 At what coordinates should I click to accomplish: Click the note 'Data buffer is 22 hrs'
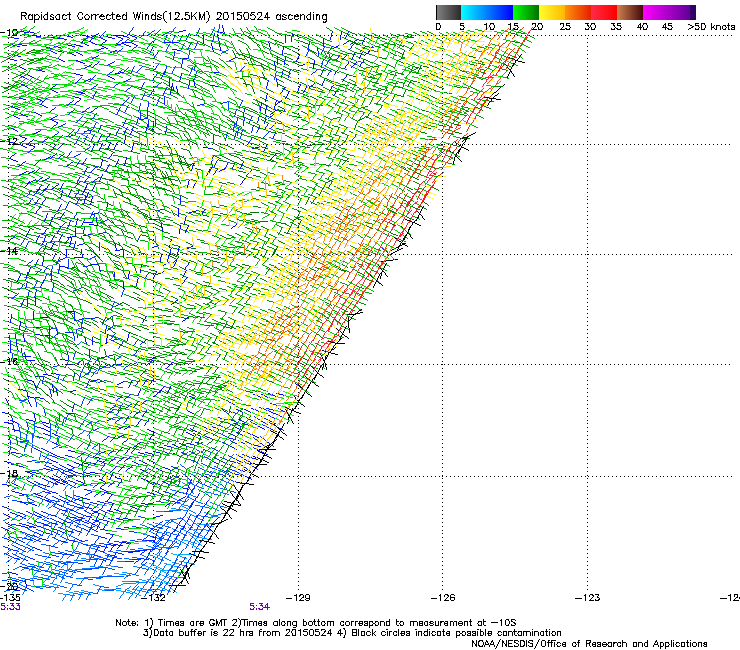click(202, 633)
